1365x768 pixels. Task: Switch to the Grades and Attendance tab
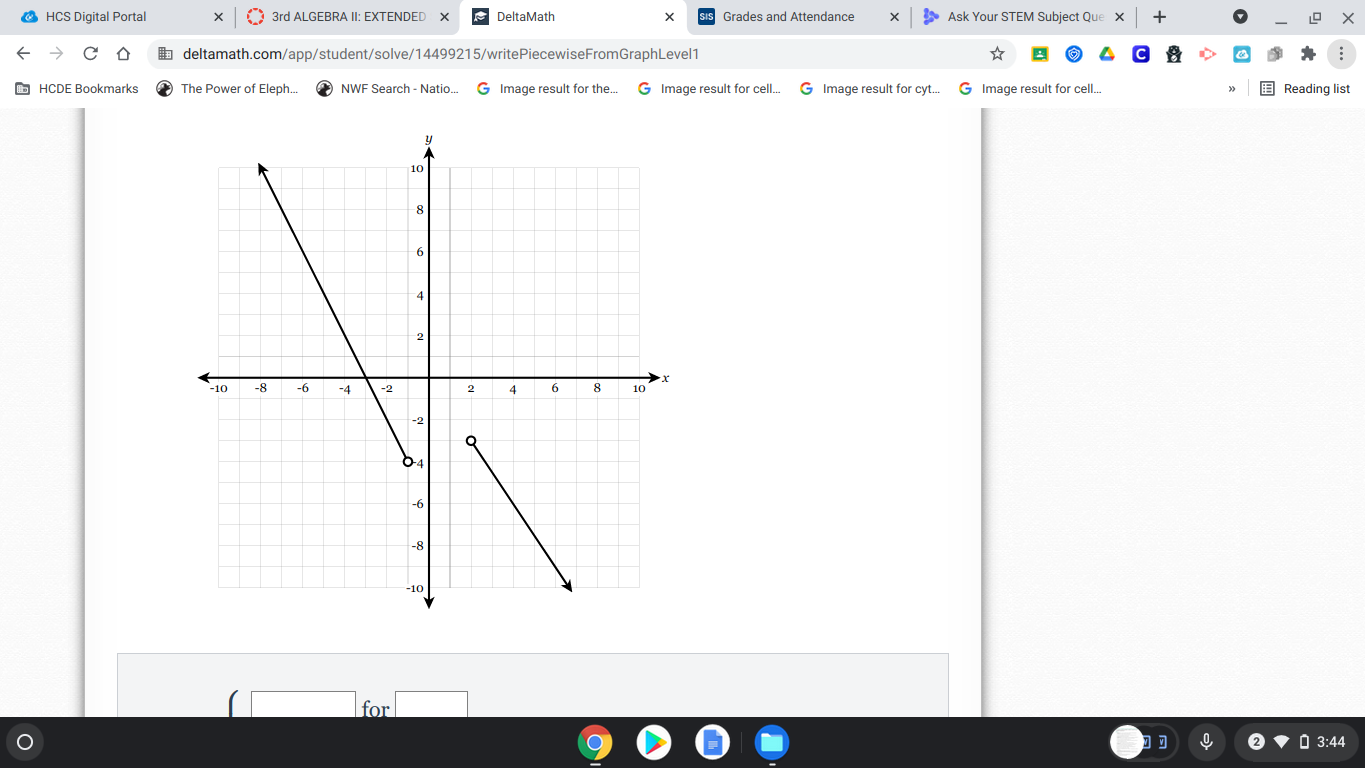click(x=790, y=17)
